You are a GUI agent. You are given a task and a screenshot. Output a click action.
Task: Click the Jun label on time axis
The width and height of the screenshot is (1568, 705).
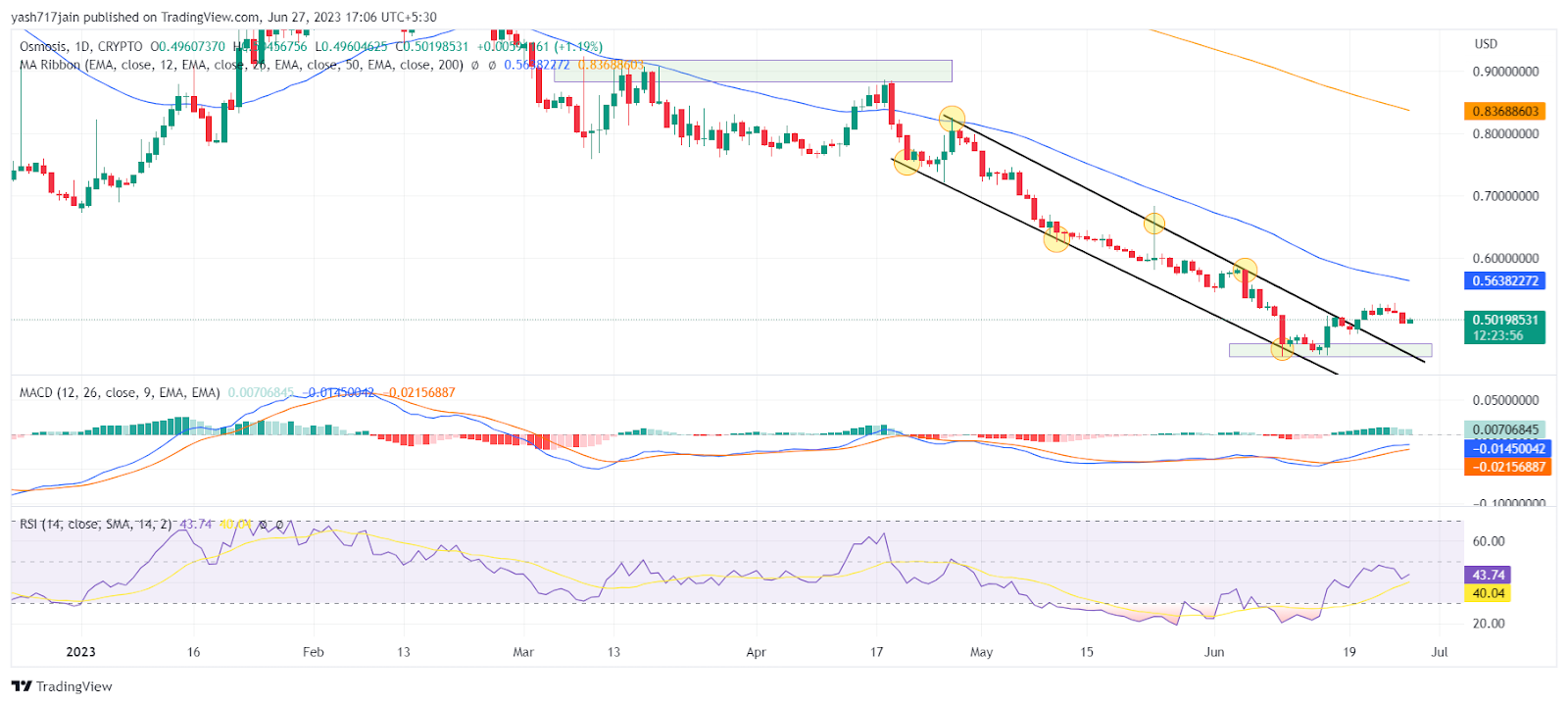[x=1214, y=652]
